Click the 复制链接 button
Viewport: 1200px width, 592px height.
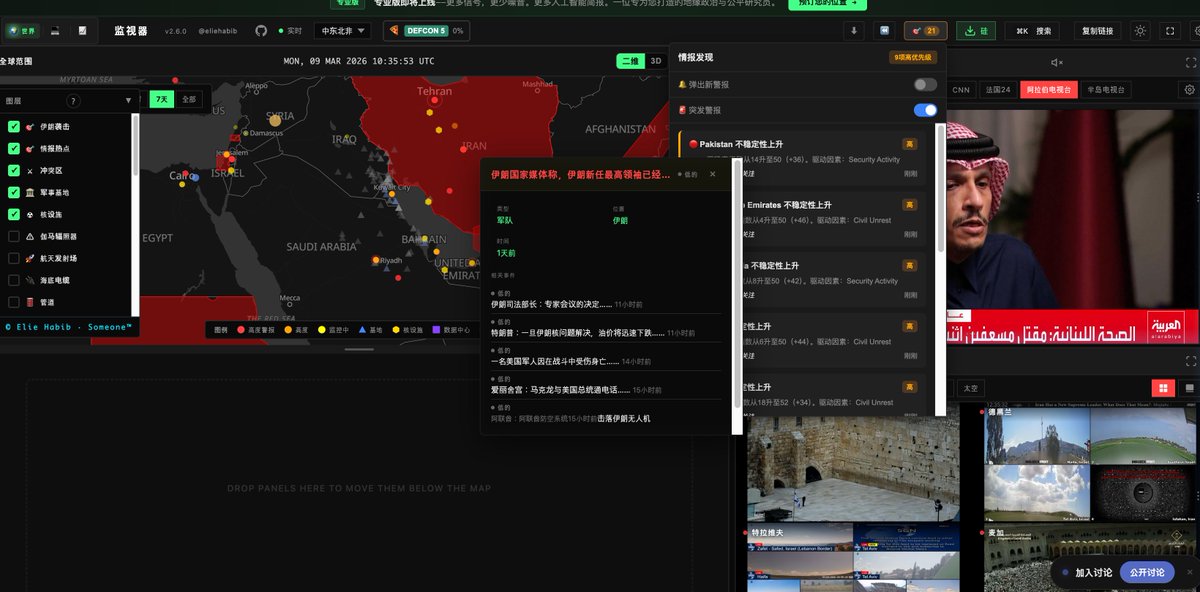coord(1097,31)
